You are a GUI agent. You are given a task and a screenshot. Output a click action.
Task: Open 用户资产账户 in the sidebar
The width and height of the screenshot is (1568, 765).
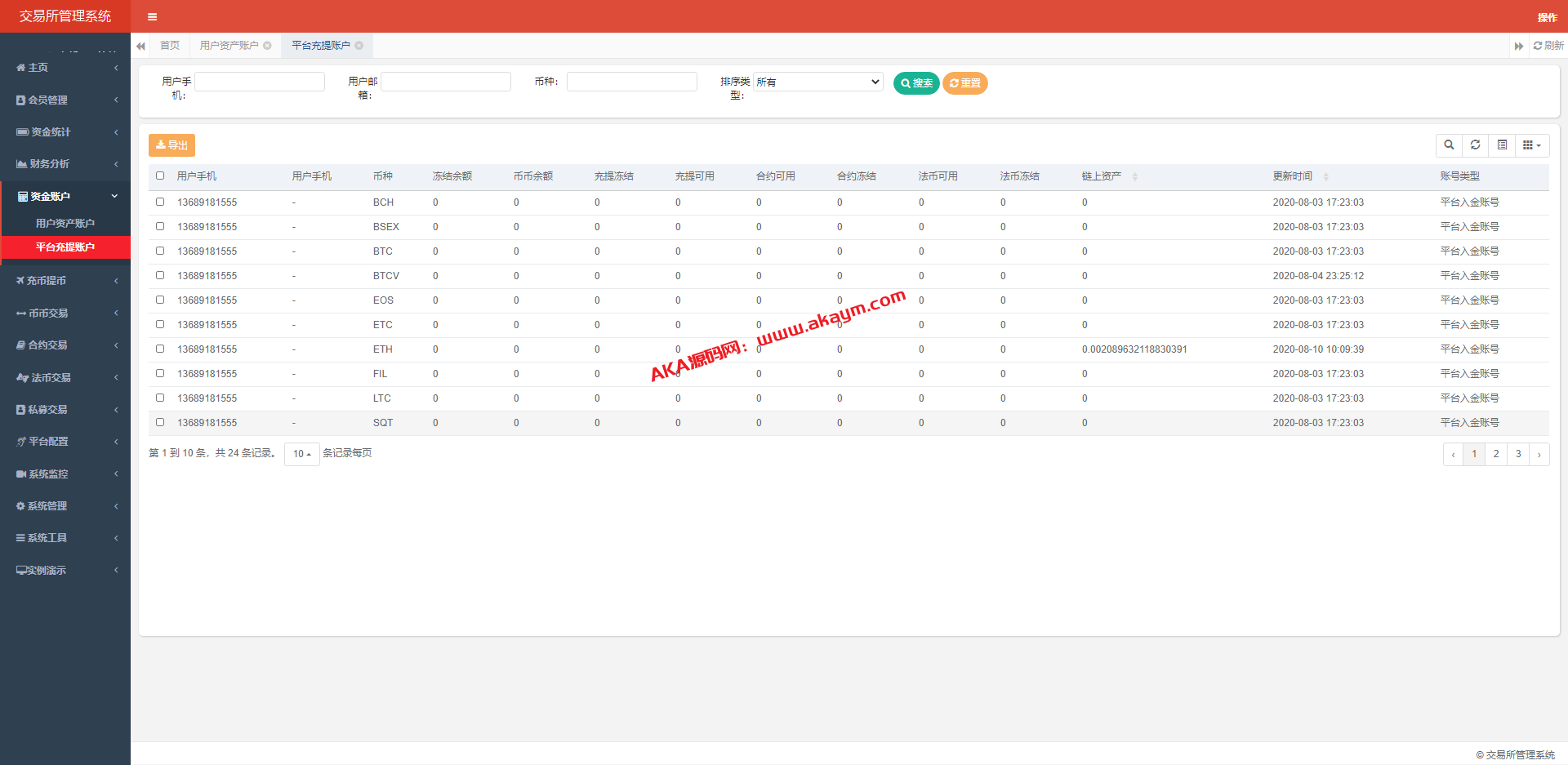pyautogui.click(x=65, y=223)
